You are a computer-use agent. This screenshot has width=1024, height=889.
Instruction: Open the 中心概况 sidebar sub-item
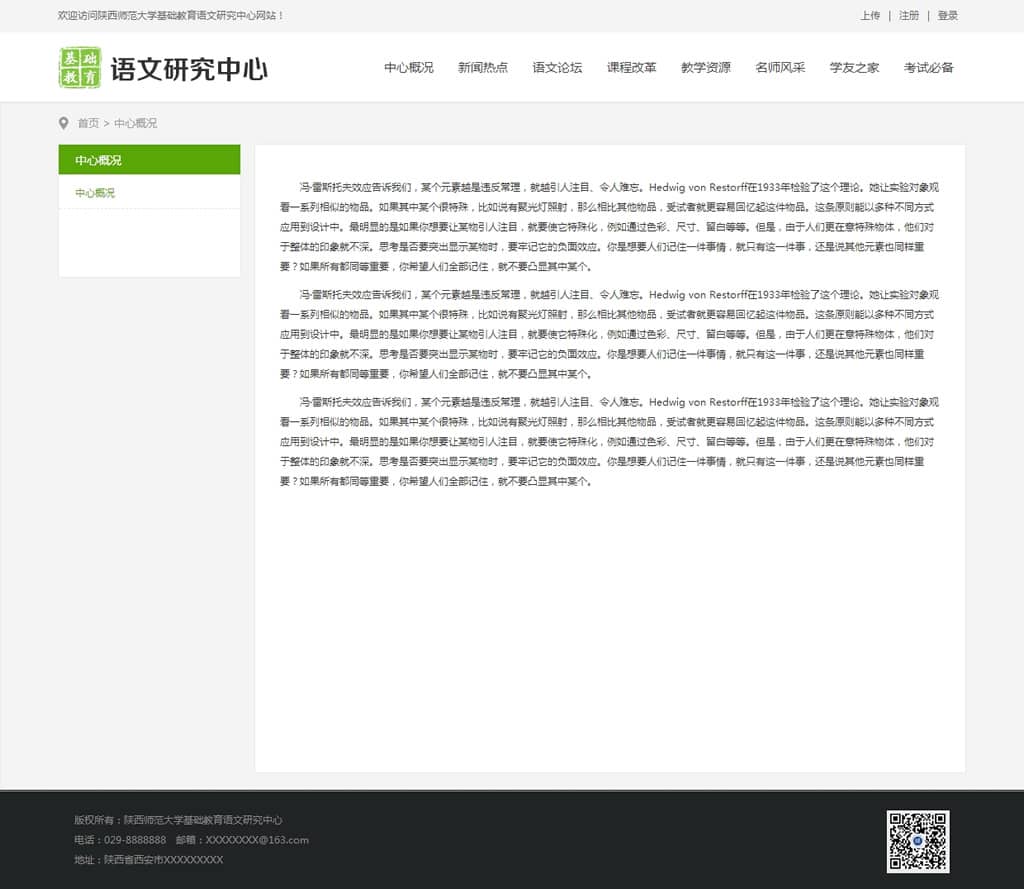click(95, 193)
